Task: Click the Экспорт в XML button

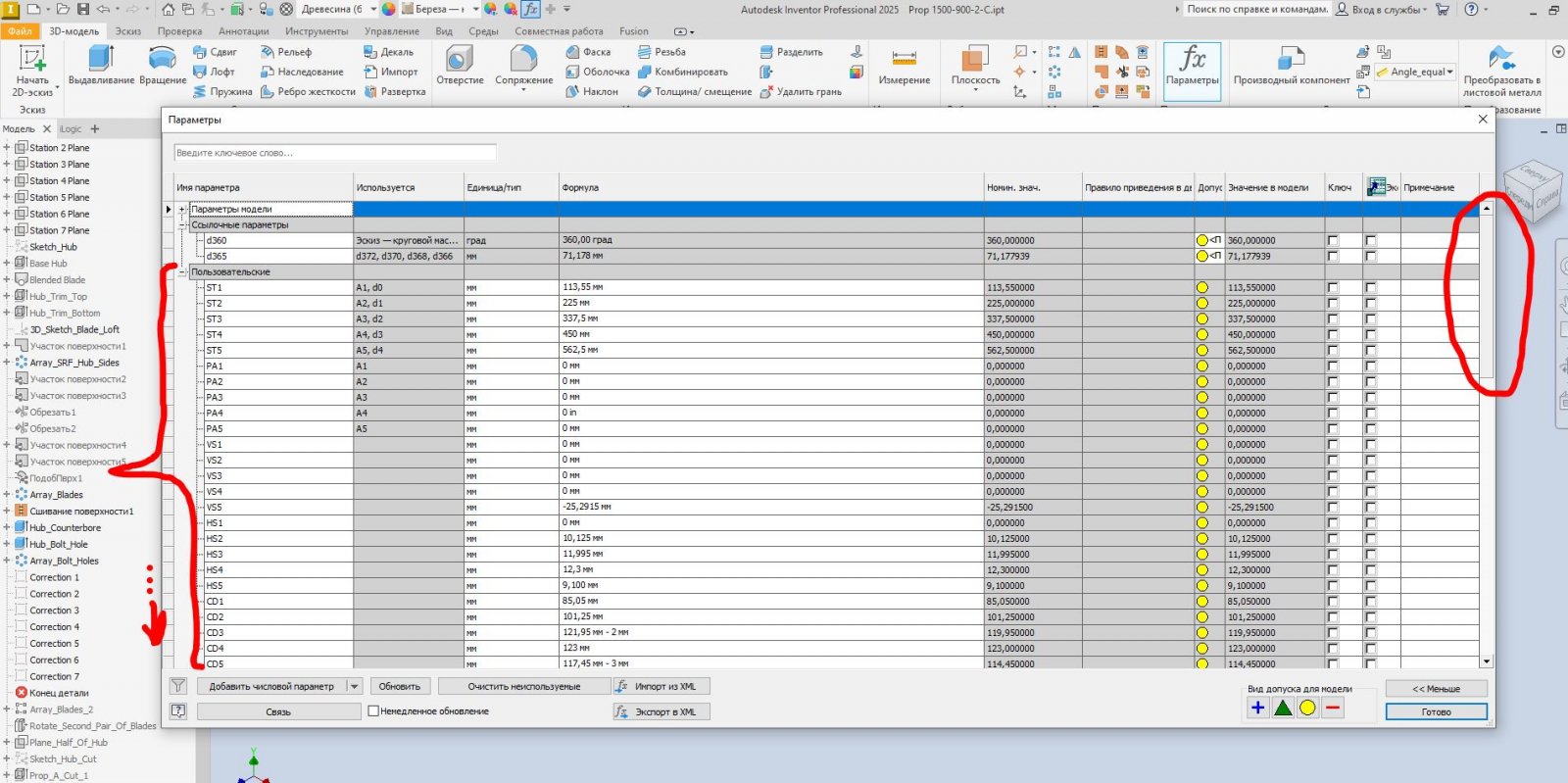Action: [x=661, y=711]
